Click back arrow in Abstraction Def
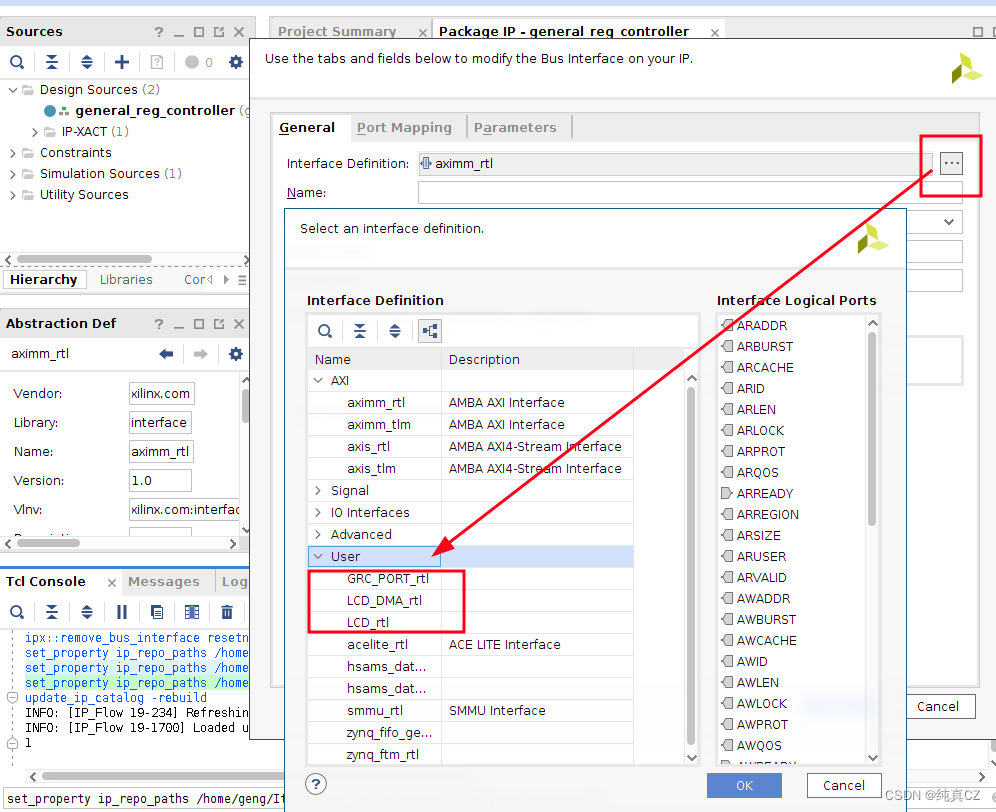The image size is (996, 812). pos(166,354)
